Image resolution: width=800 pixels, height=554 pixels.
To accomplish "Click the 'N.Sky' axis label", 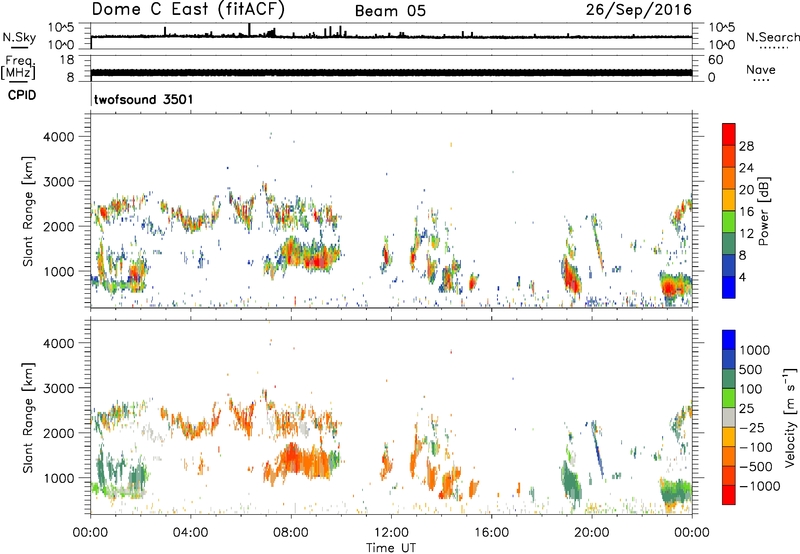I will (x=19, y=37).
